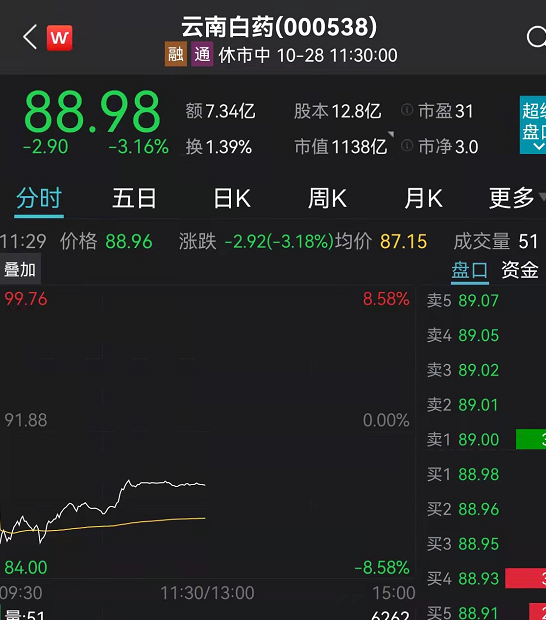546x620 pixels.
Task: Expand the 超级盘口 teal panel
Action: pos(533,125)
